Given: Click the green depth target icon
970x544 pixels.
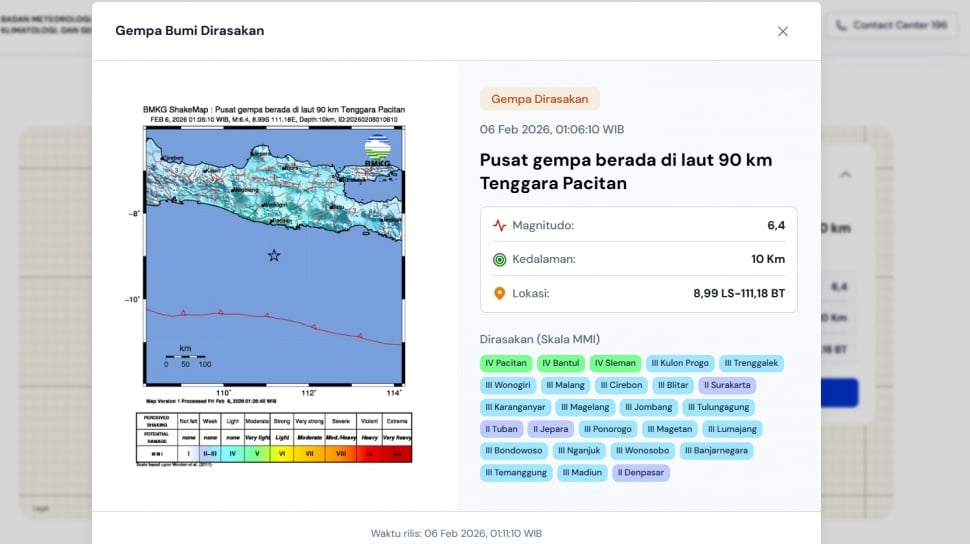Looking at the screenshot, I should 500,259.
